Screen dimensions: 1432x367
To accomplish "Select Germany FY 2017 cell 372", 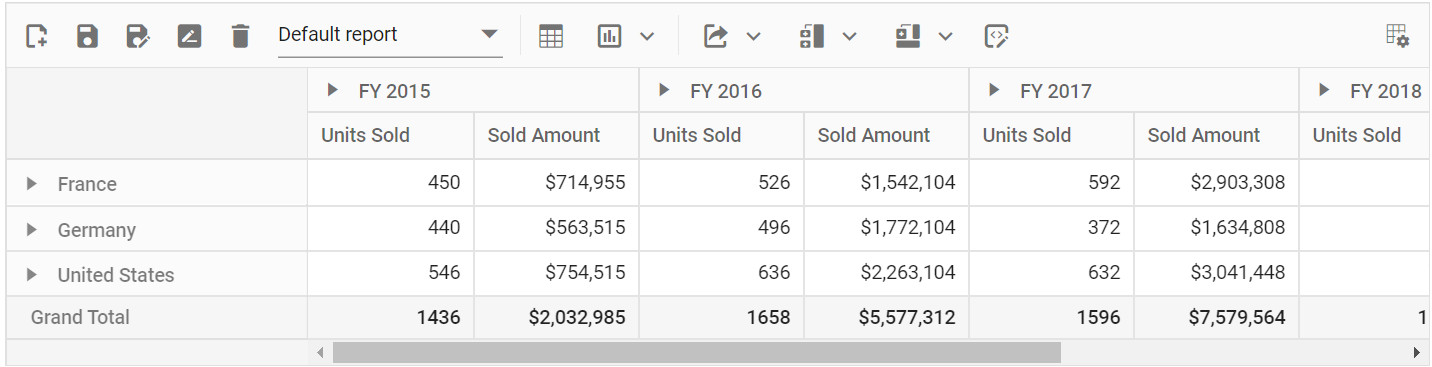I will [x=1051, y=228].
